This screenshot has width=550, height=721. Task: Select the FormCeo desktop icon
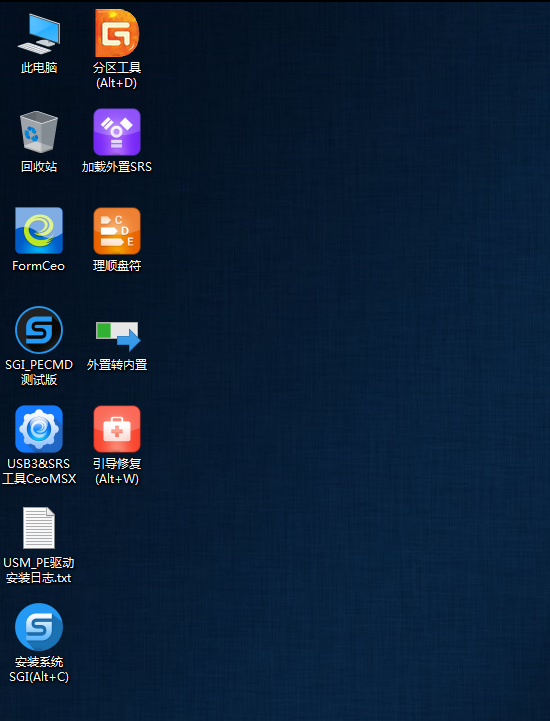[x=39, y=230]
